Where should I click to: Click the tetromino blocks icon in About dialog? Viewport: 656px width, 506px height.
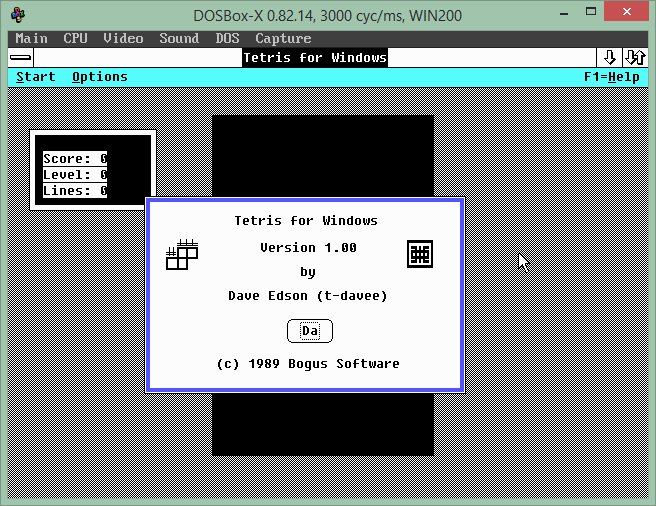[182, 254]
